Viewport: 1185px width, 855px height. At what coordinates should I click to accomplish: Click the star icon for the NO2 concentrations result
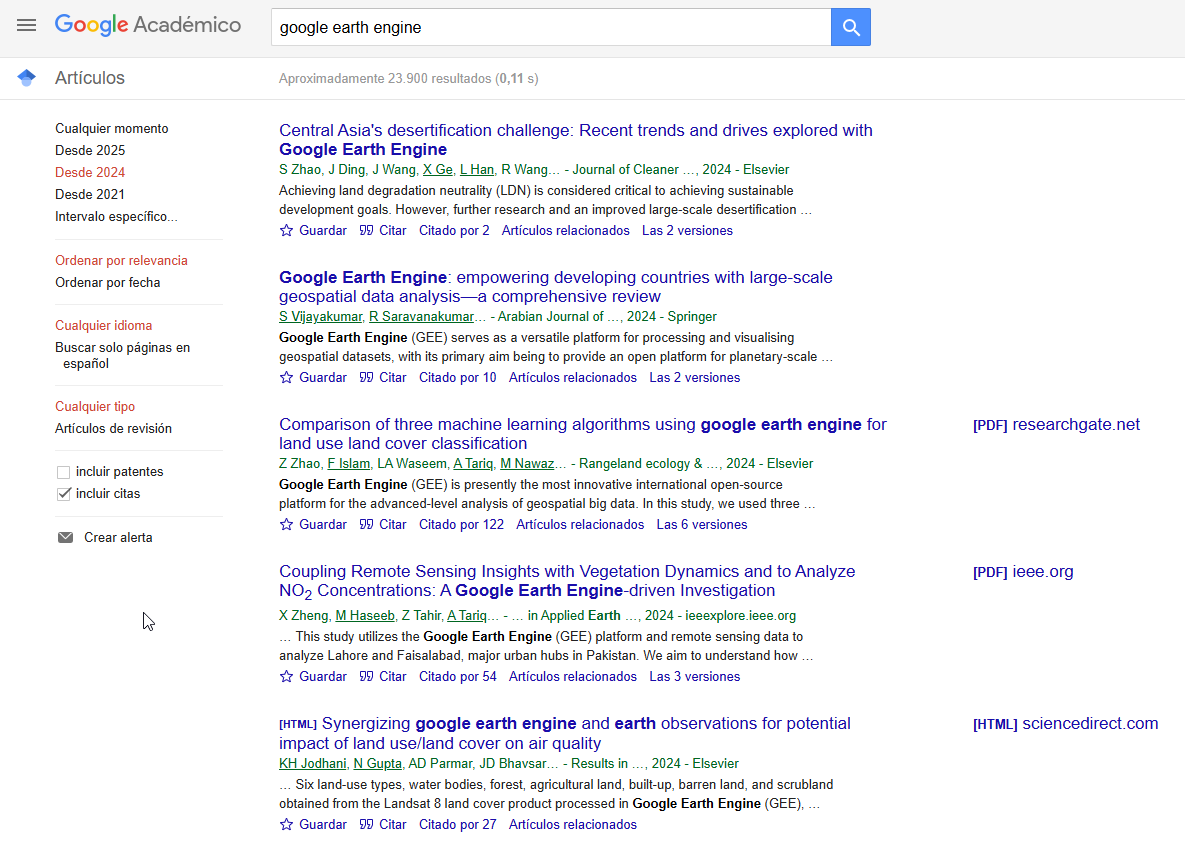(286, 677)
